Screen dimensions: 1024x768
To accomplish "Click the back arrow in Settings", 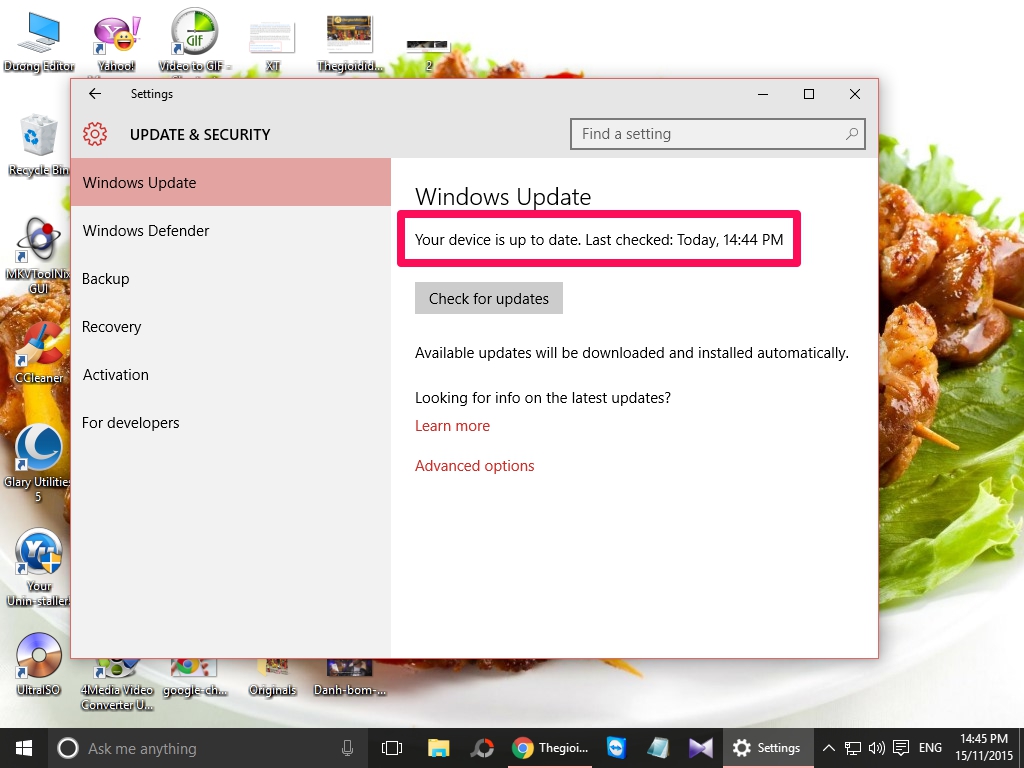I will coord(95,93).
